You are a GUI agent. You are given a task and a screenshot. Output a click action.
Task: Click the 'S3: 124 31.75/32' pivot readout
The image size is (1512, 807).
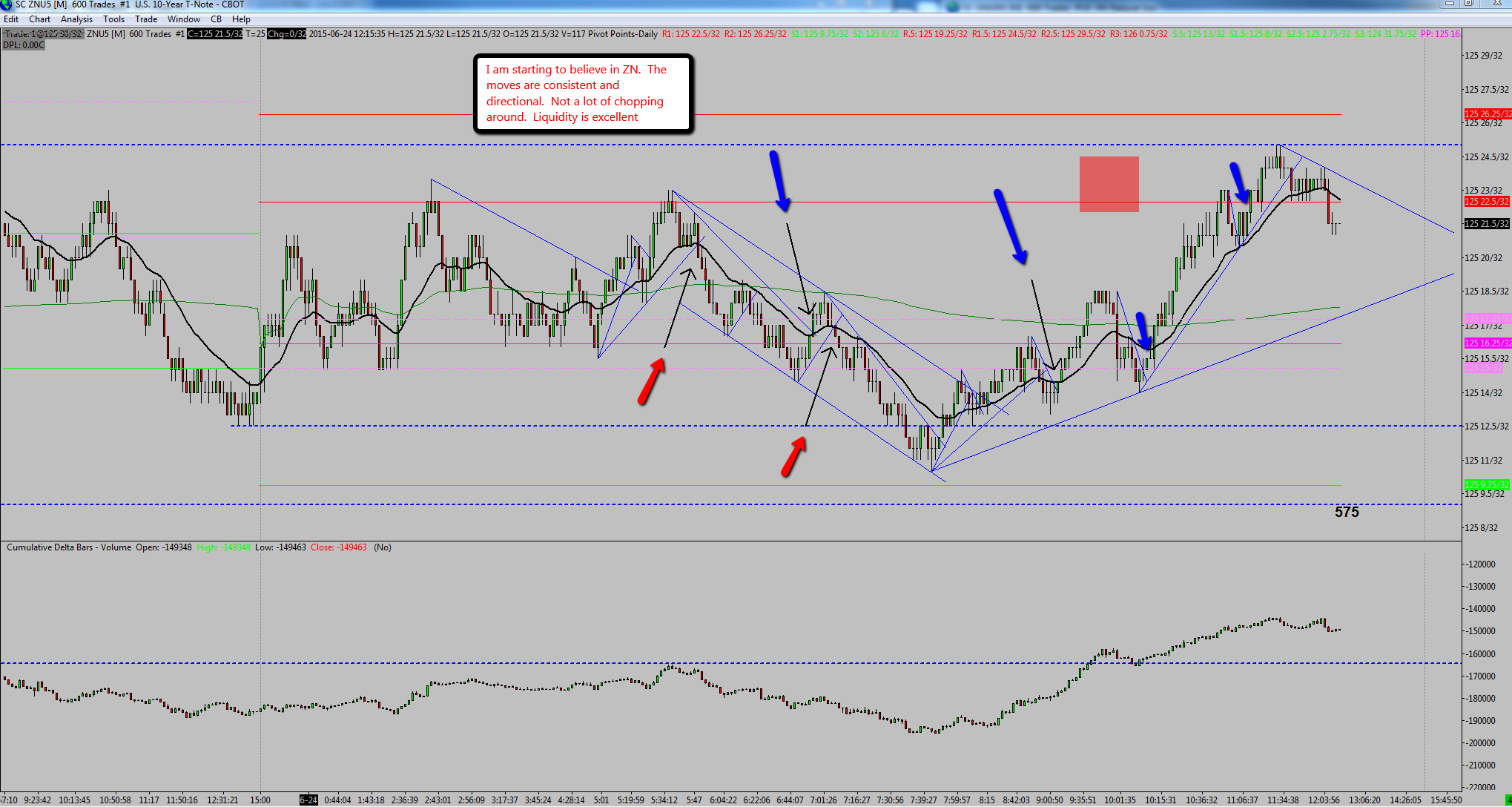1385,34
